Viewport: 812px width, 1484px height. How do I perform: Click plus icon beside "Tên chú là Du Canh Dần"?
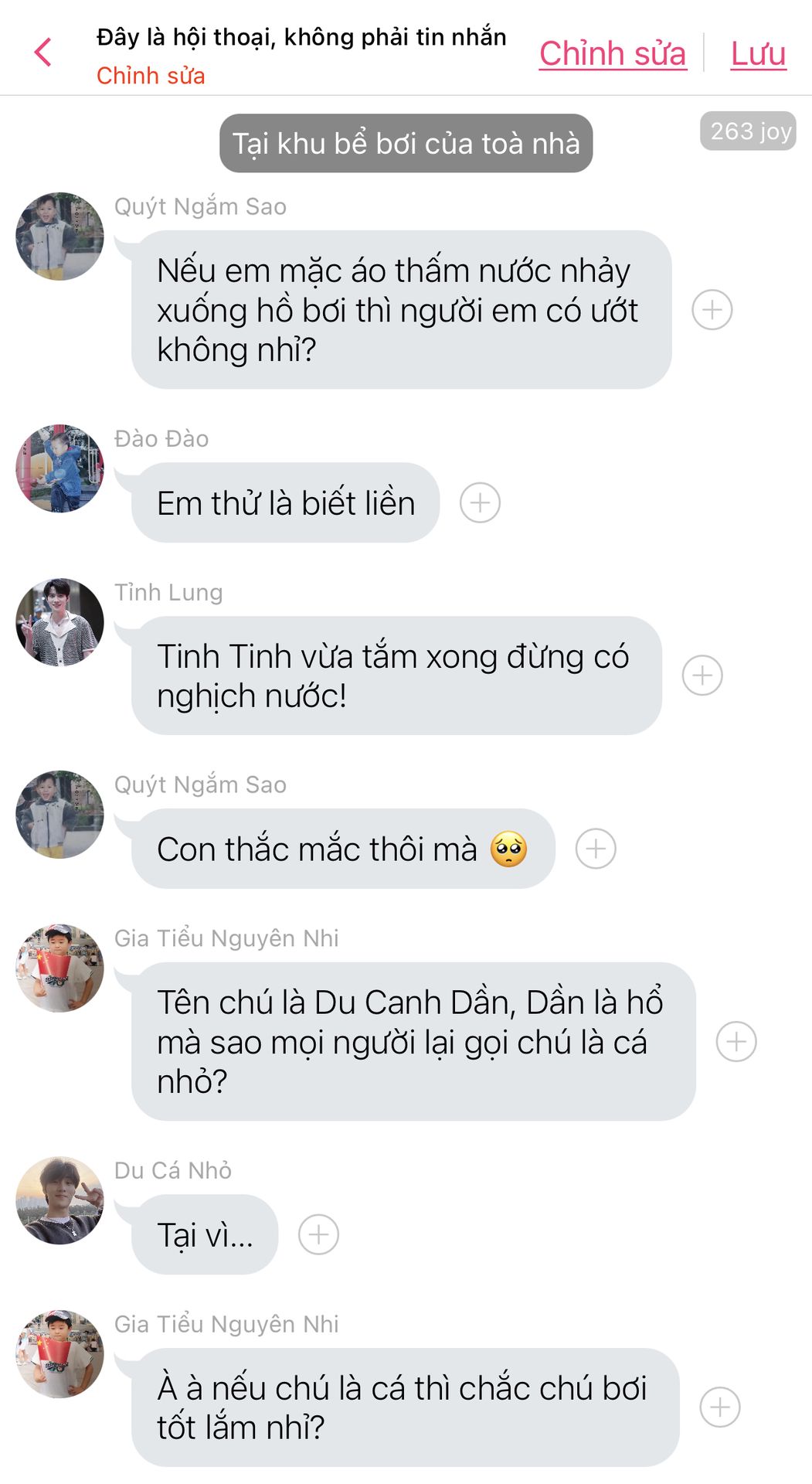736,1041
